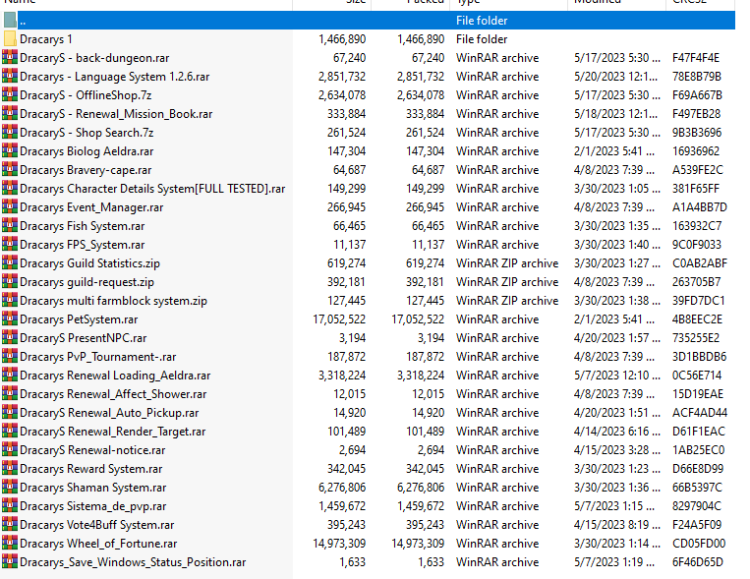This screenshot has height=579, width=750.
Task: Click CRC32 value F47F4F4E
Action: 695,58
